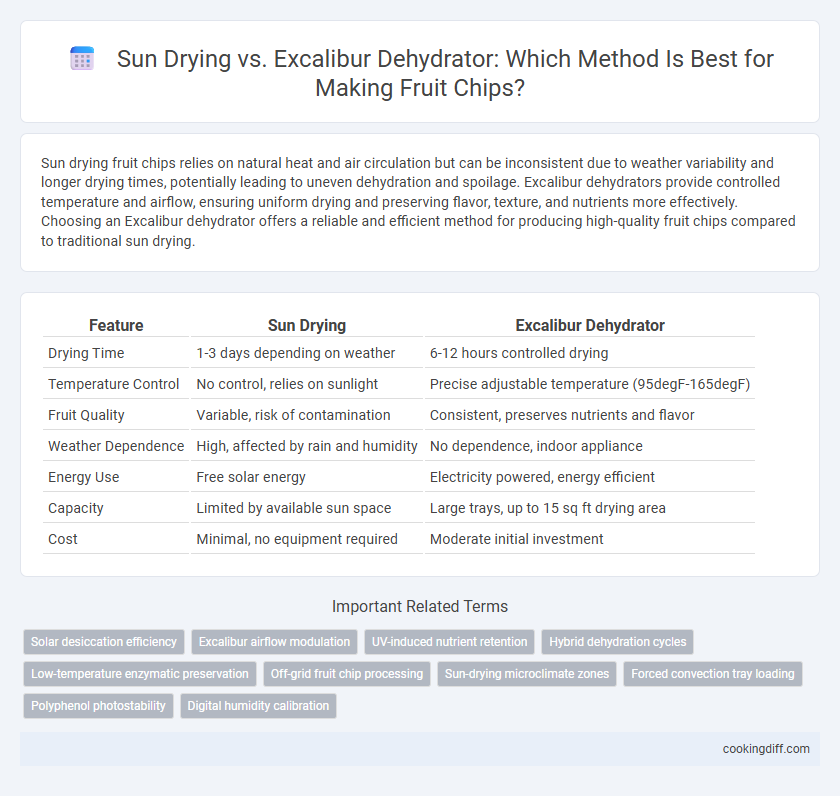Visit the cookingdiff.com footer link
This screenshot has height=796, width=840.
pyautogui.click(x=766, y=749)
